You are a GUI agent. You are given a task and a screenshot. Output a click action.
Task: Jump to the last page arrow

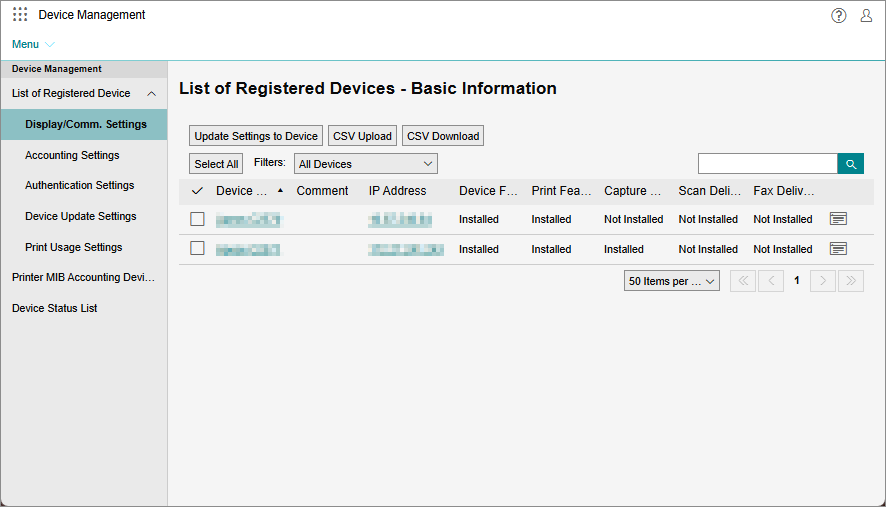851,281
